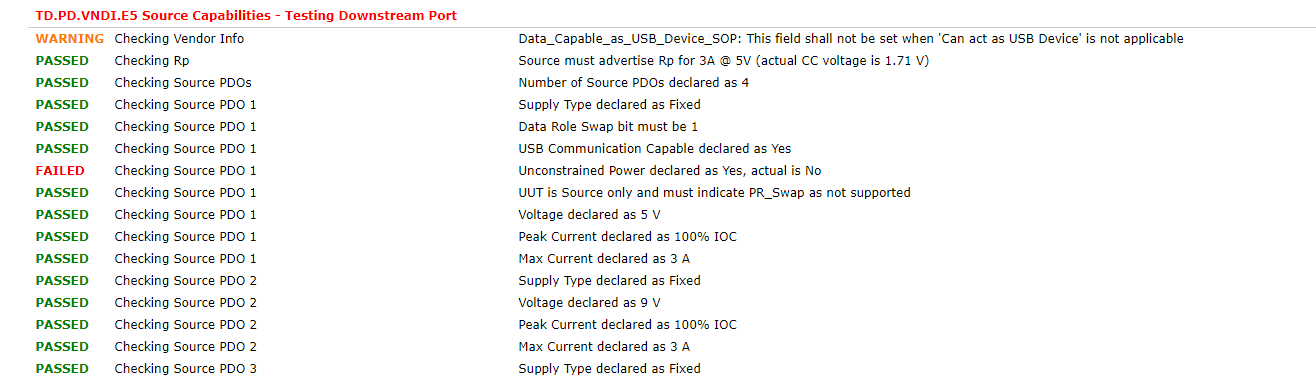Select the Checking Source PDO 1 failed row

185,170
